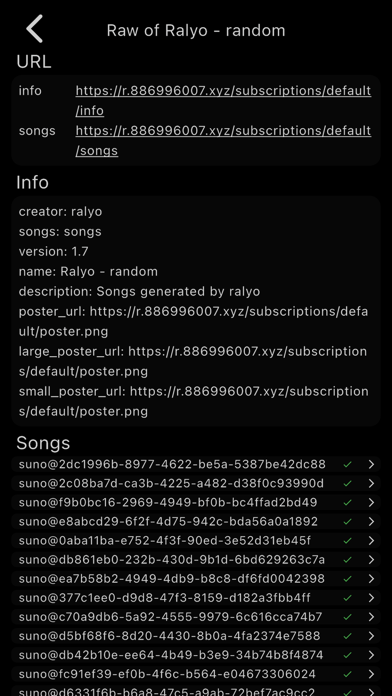Expand chevron for suno@377c1ee0 song
Screen dimensions: 392x696
point(372,598)
